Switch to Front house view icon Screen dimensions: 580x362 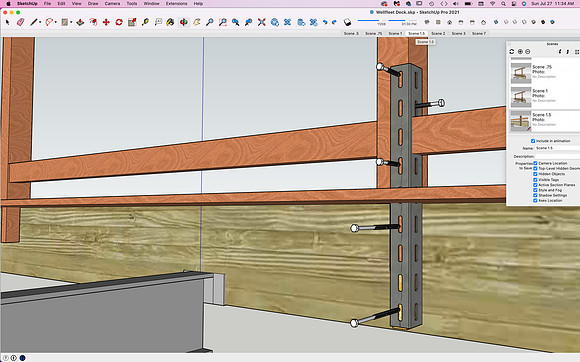pos(449,22)
